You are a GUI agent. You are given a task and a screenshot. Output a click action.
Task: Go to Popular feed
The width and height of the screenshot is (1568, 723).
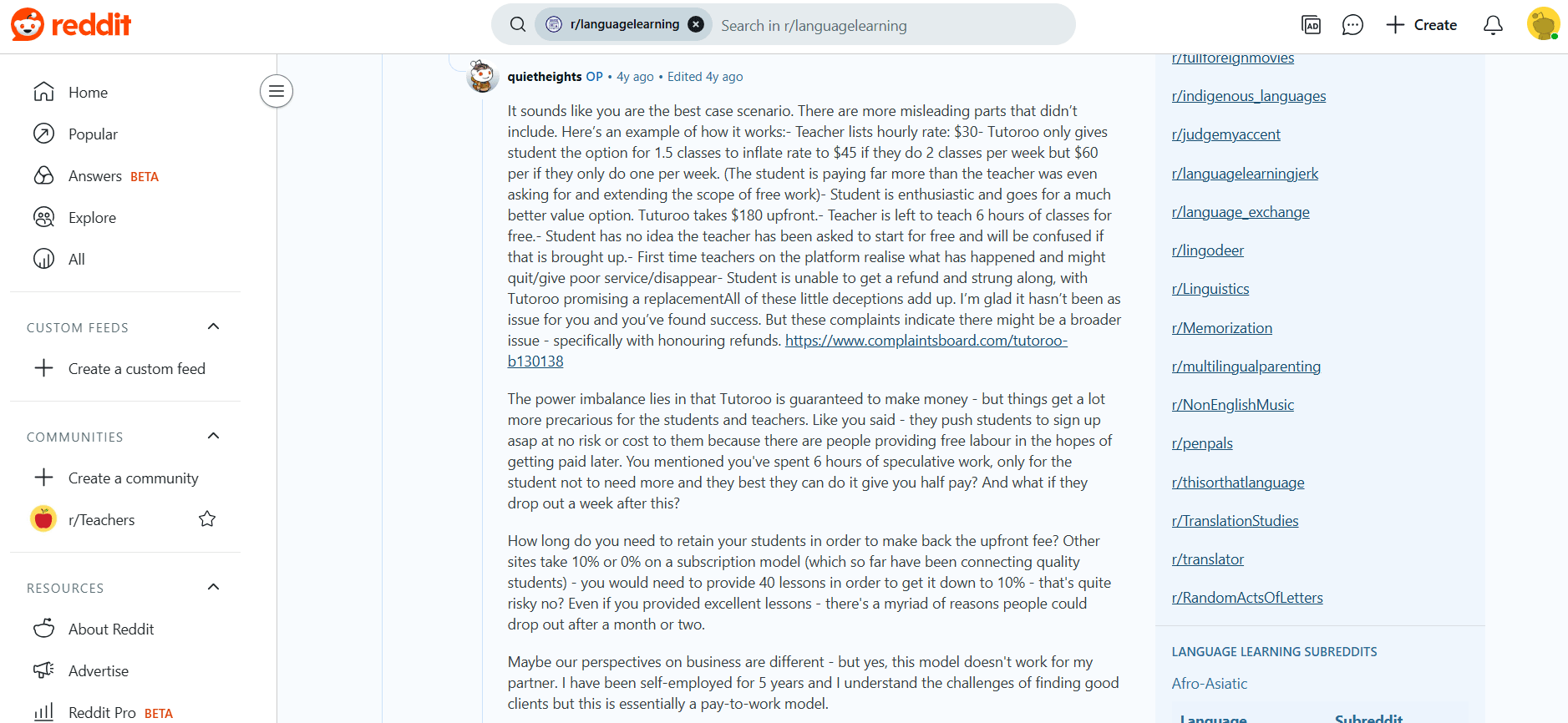(93, 134)
